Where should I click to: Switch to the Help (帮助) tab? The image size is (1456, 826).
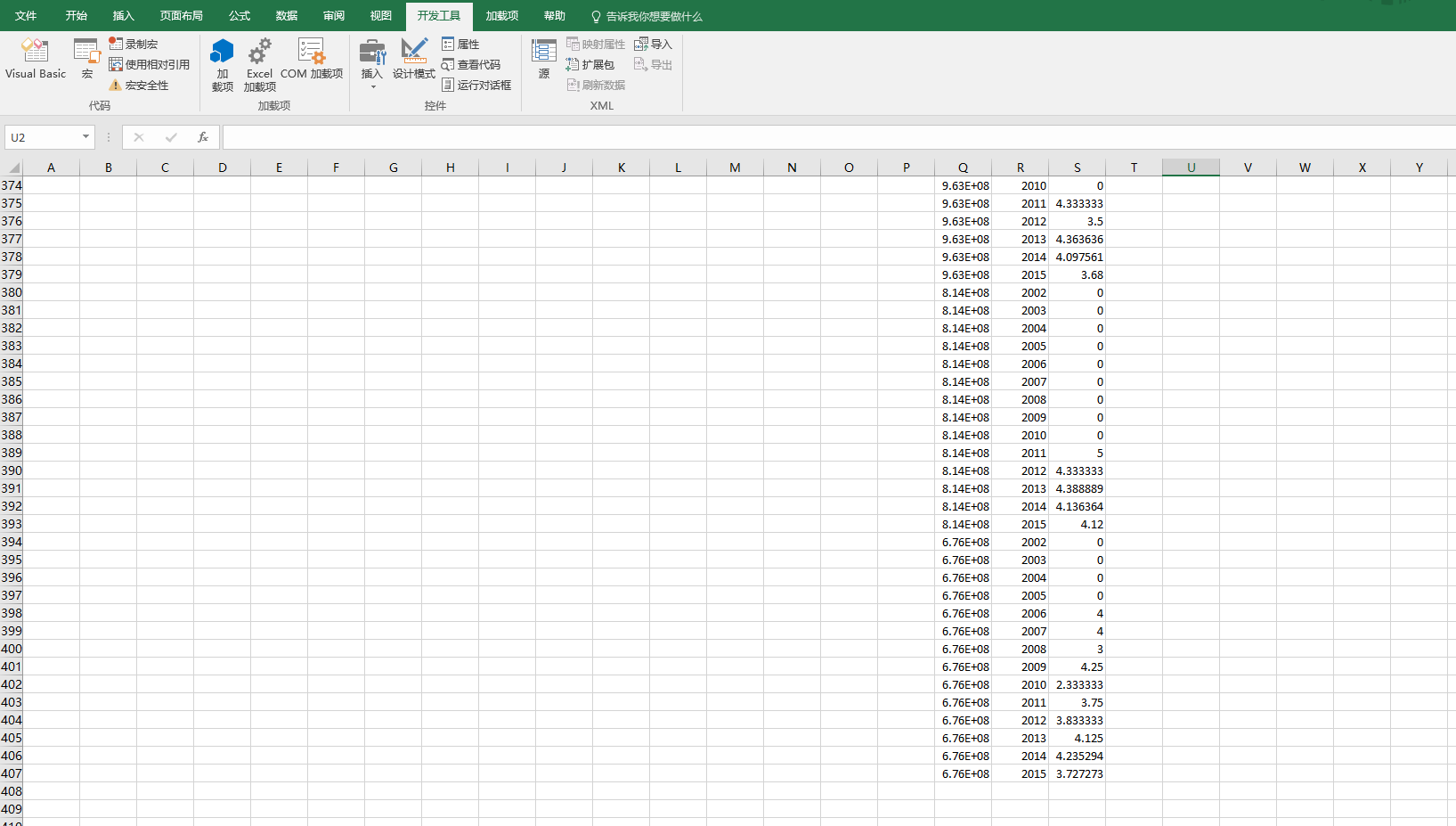[x=554, y=16]
